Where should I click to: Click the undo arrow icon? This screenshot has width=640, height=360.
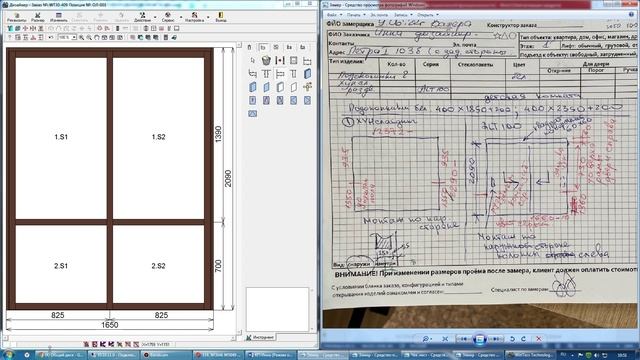point(51,37)
